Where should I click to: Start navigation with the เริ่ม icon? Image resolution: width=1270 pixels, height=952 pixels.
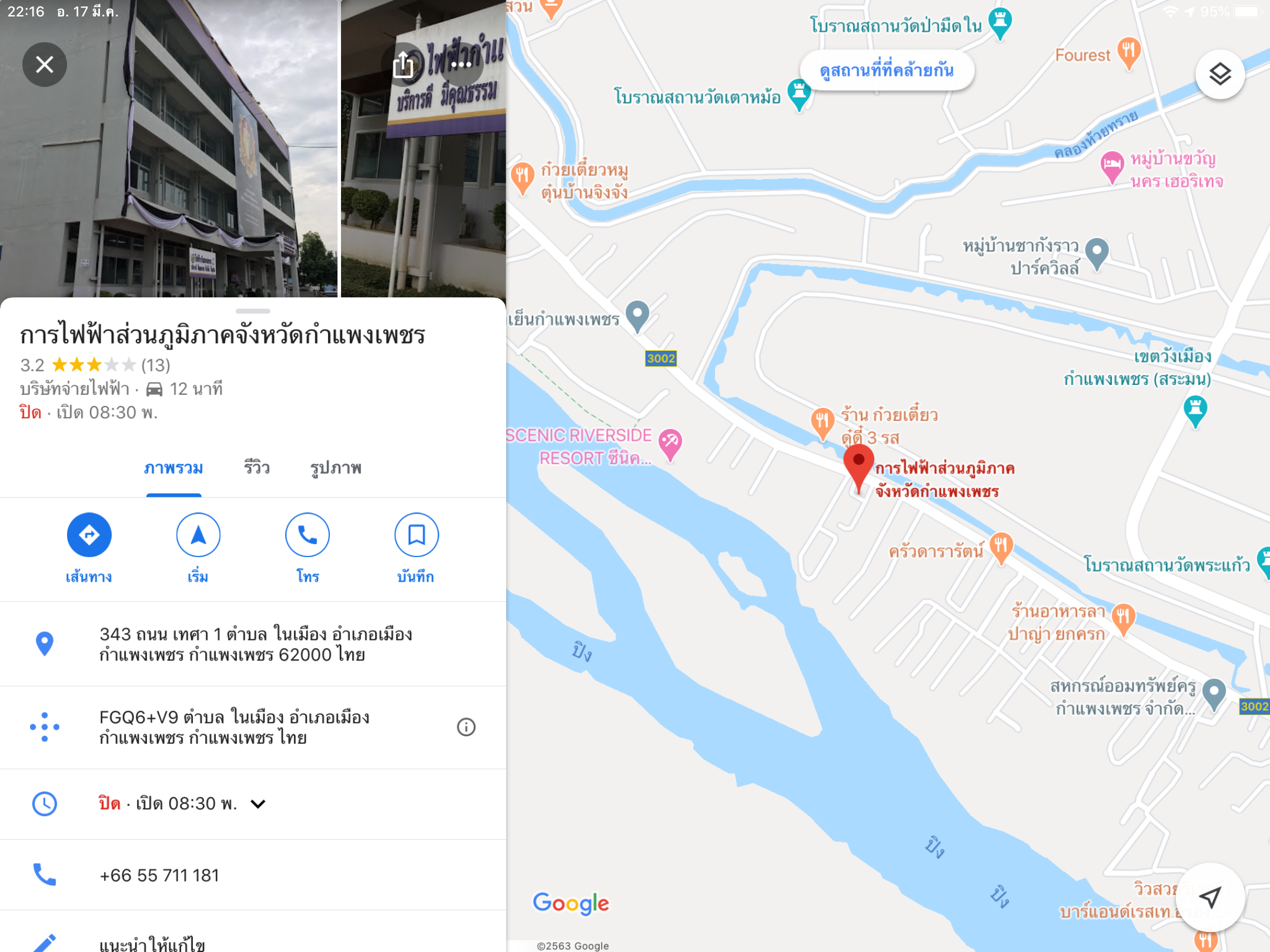click(198, 535)
